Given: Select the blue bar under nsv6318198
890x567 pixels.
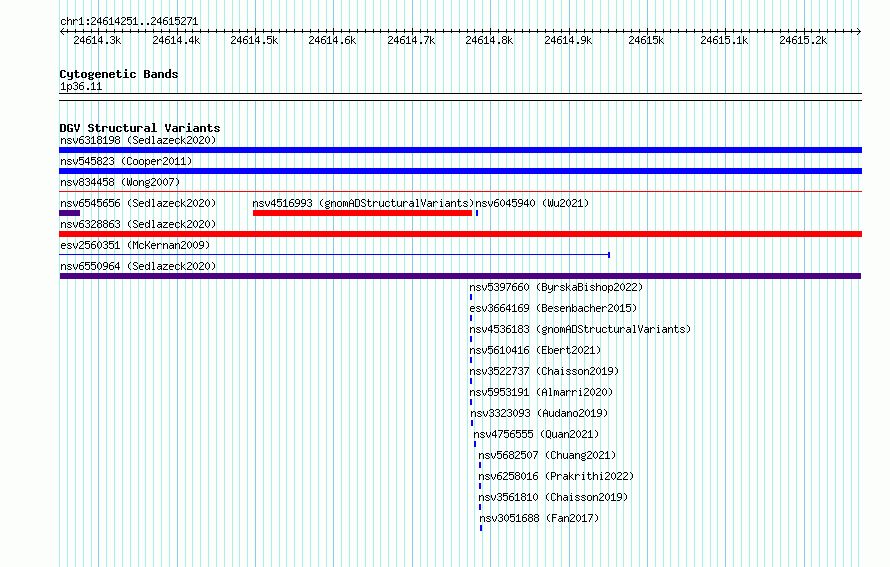Looking at the screenshot, I should tap(460, 150).
